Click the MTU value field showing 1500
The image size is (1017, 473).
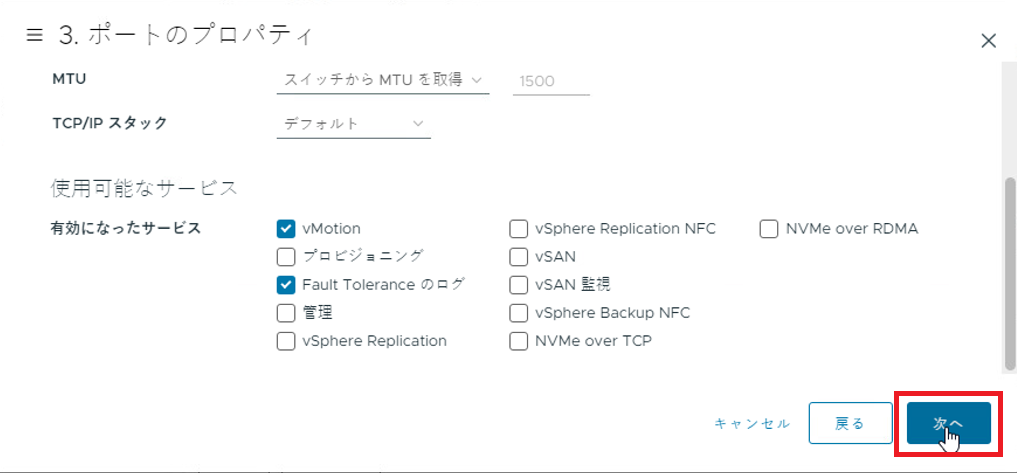point(550,81)
